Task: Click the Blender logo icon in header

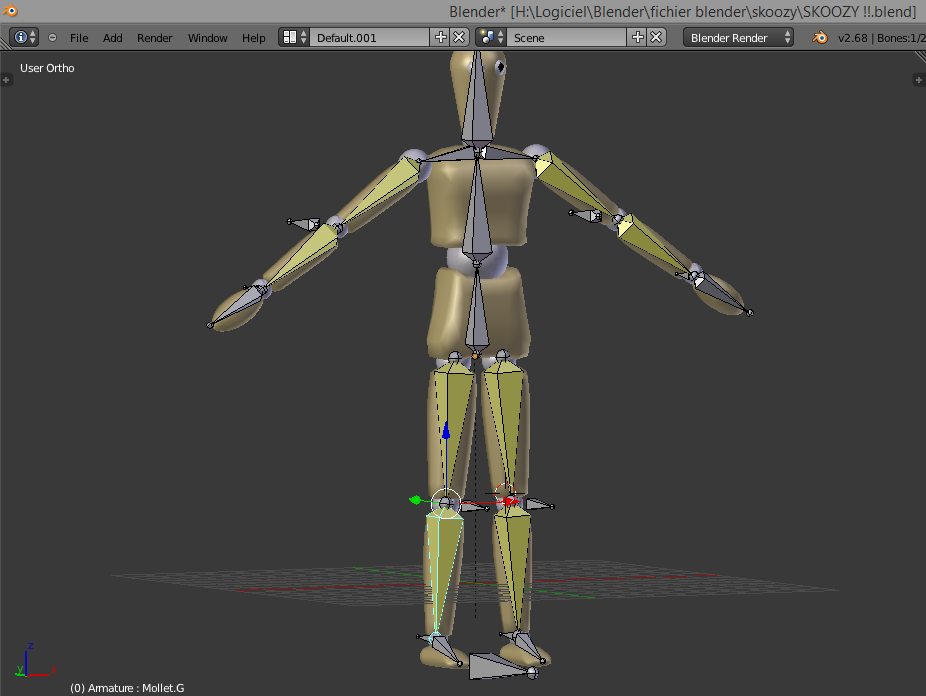Action: click(x=818, y=37)
